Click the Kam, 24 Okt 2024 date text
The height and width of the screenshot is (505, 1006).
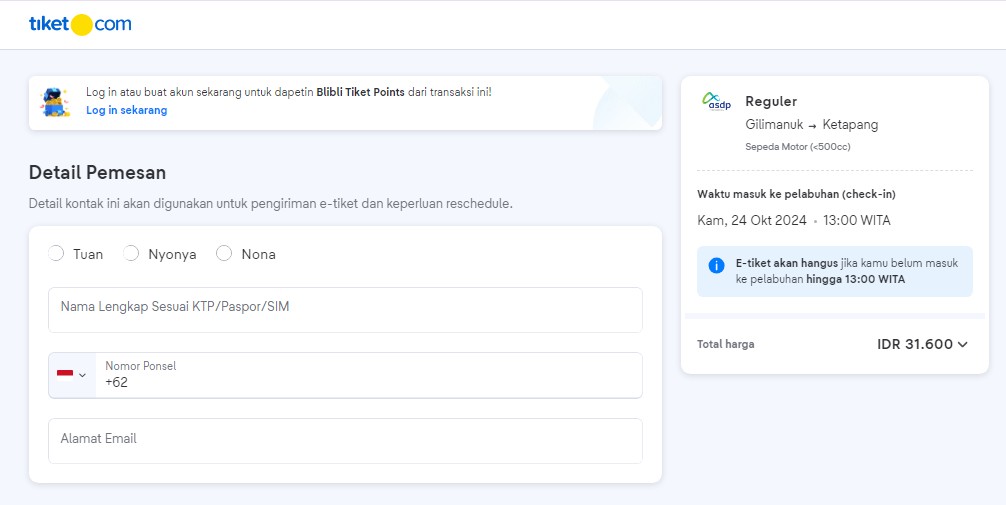coord(752,221)
